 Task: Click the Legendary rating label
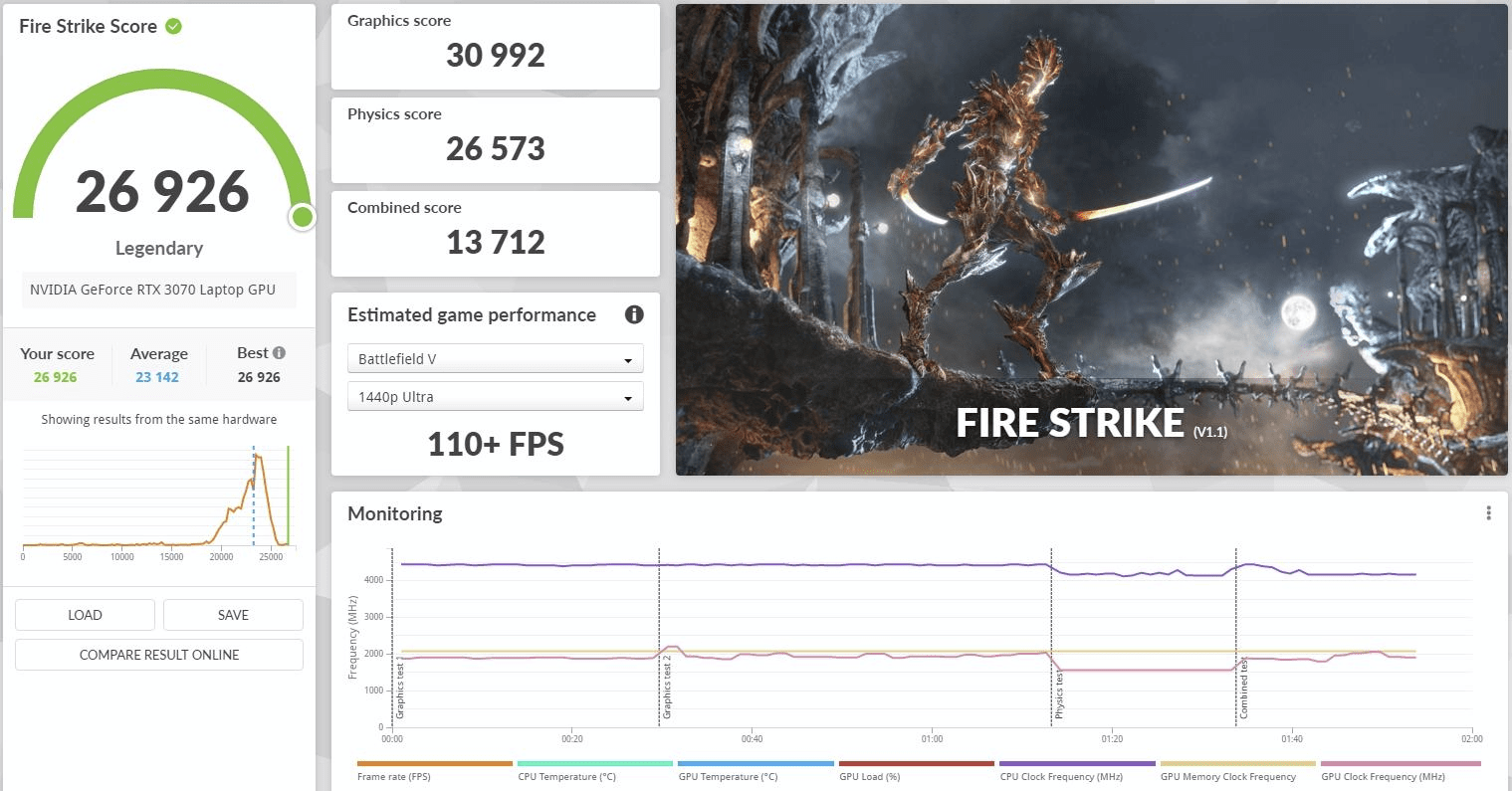coord(159,248)
